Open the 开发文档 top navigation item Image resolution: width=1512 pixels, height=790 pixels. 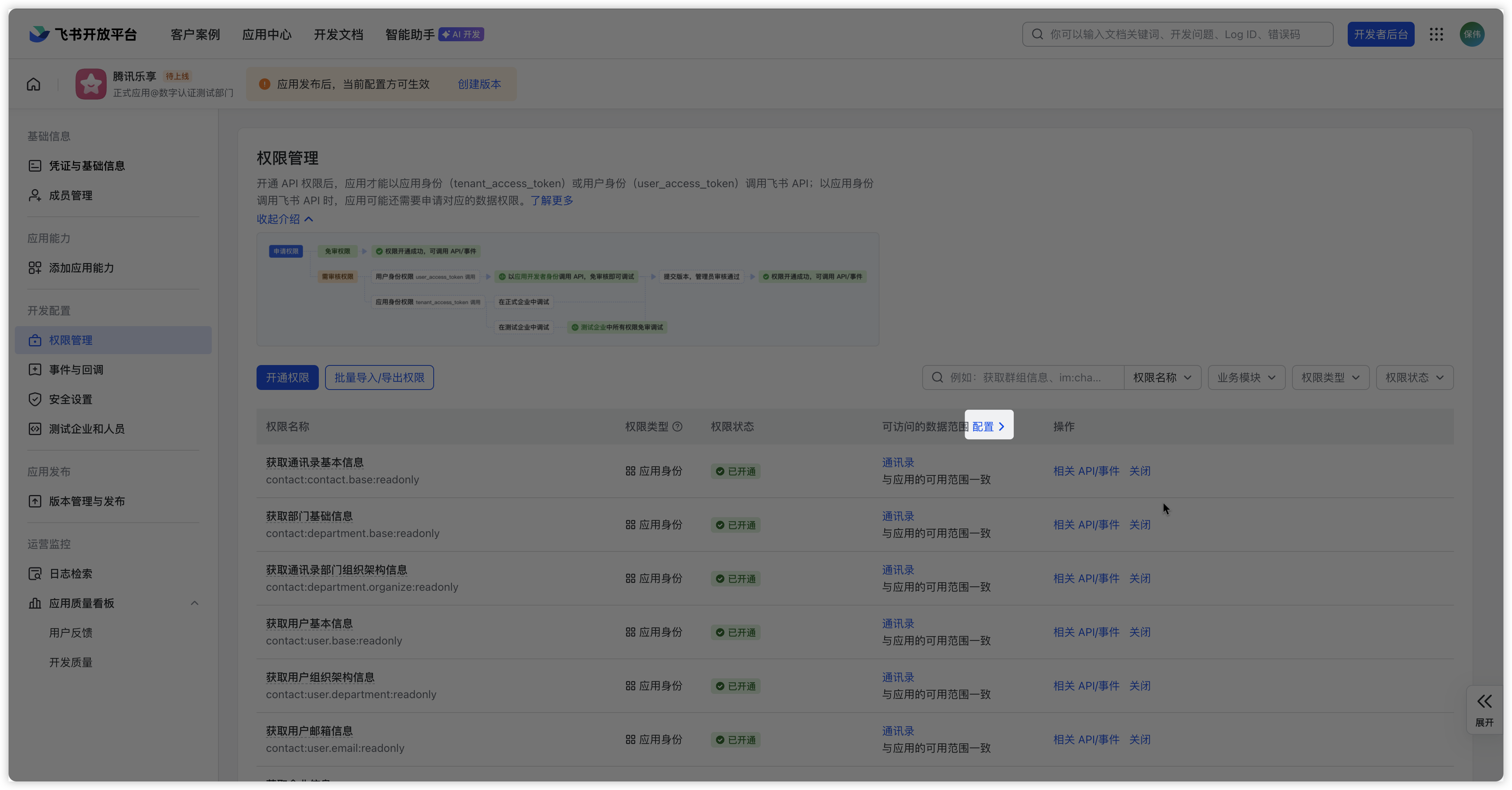[x=338, y=34]
